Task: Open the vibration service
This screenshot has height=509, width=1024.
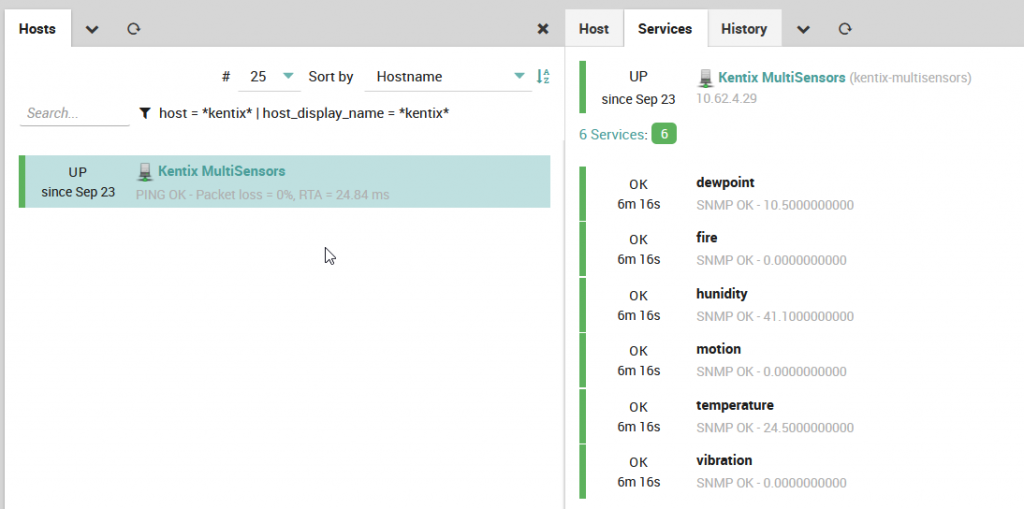Action: pos(724,460)
